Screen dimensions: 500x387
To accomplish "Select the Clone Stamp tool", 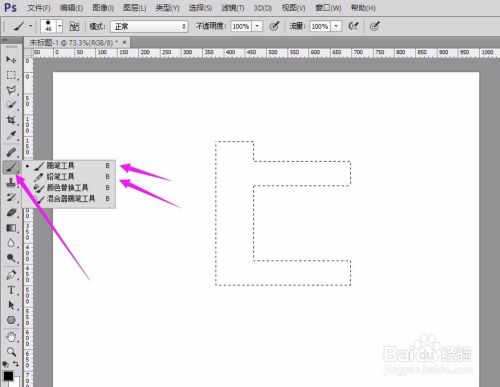I will [11, 182].
